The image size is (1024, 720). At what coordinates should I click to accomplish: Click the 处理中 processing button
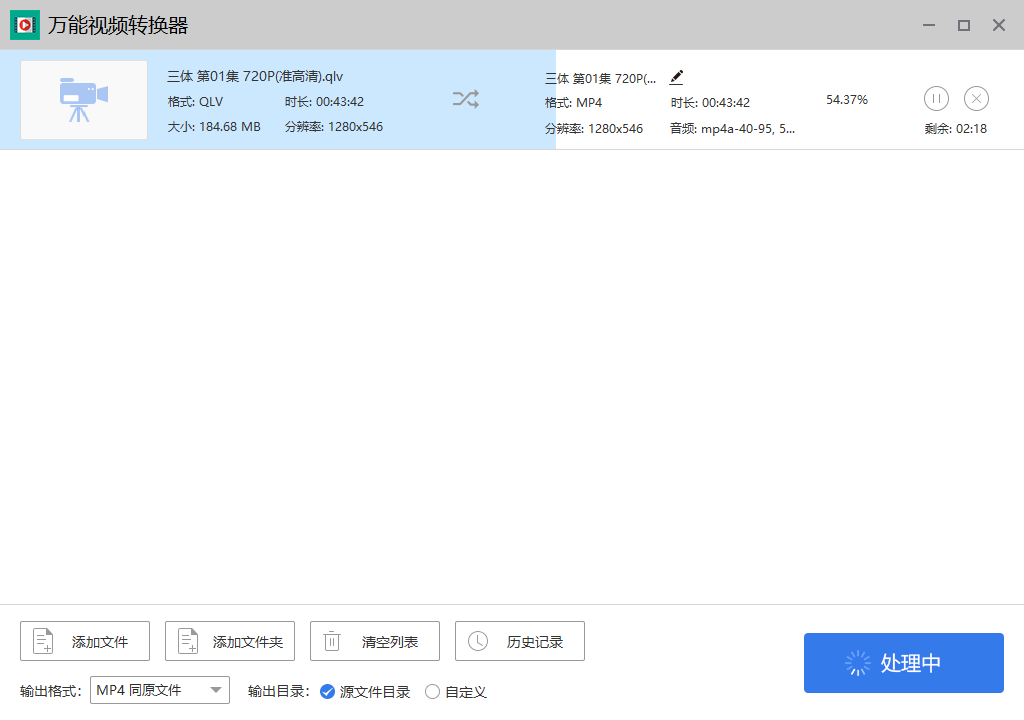(x=904, y=663)
